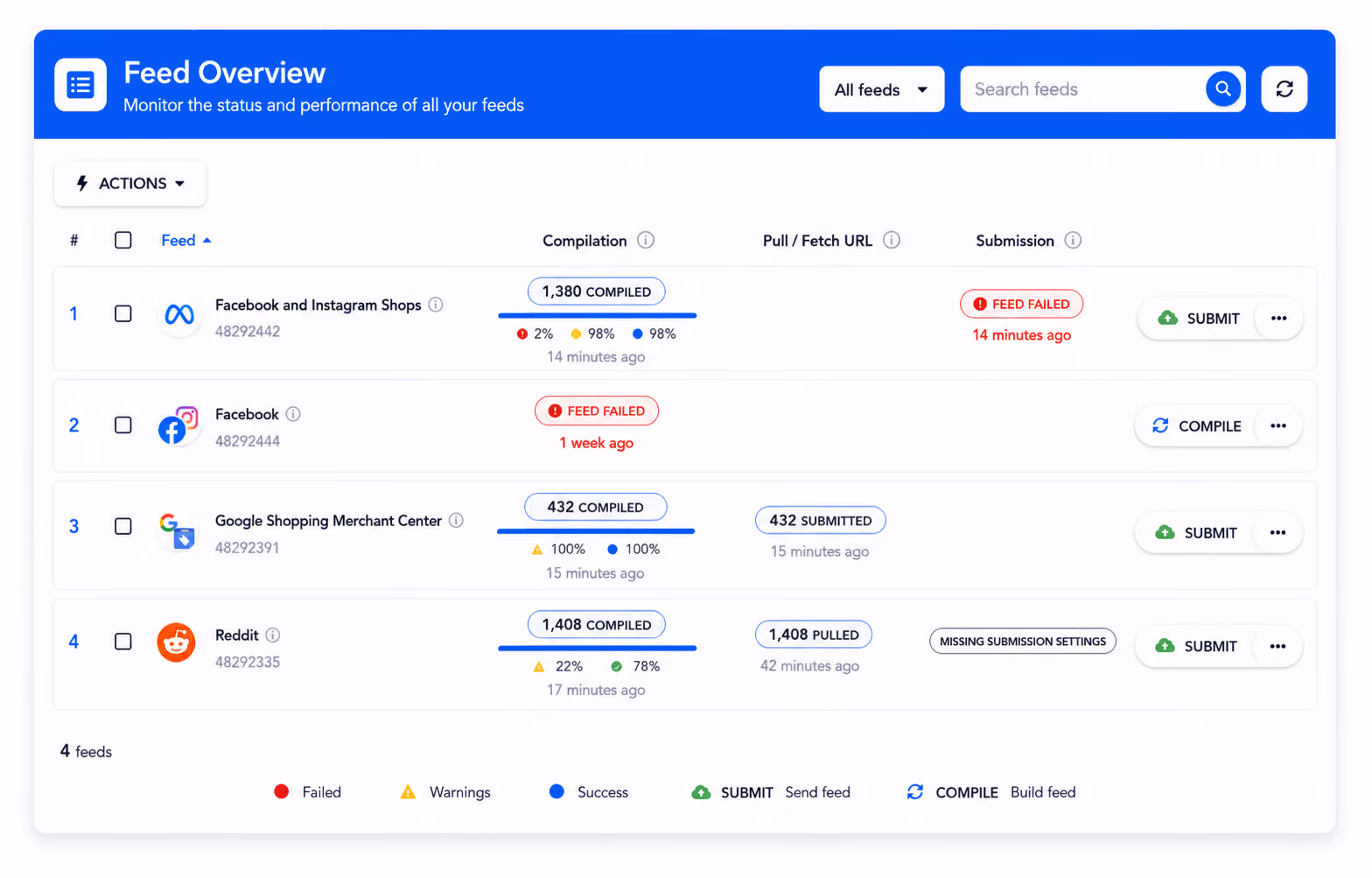Click the 1,380 COMPILED progress bar
The image size is (1372, 878).
click(x=597, y=315)
